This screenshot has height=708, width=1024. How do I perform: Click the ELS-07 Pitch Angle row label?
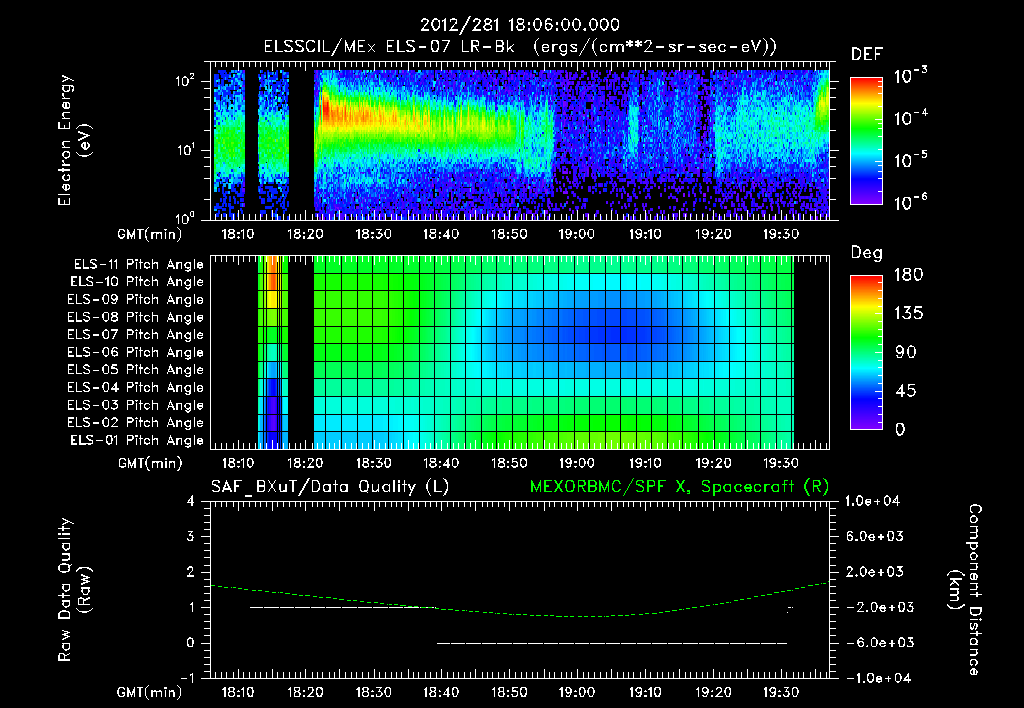click(136, 334)
